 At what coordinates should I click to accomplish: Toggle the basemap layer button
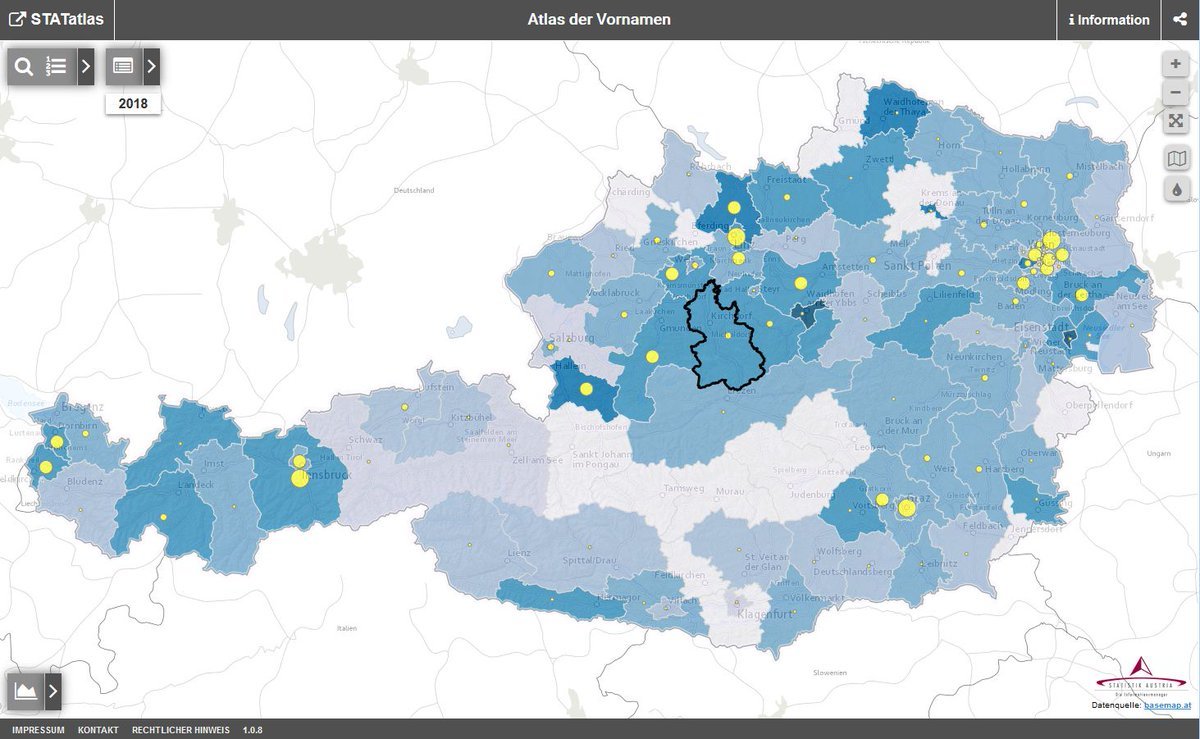click(x=1176, y=159)
